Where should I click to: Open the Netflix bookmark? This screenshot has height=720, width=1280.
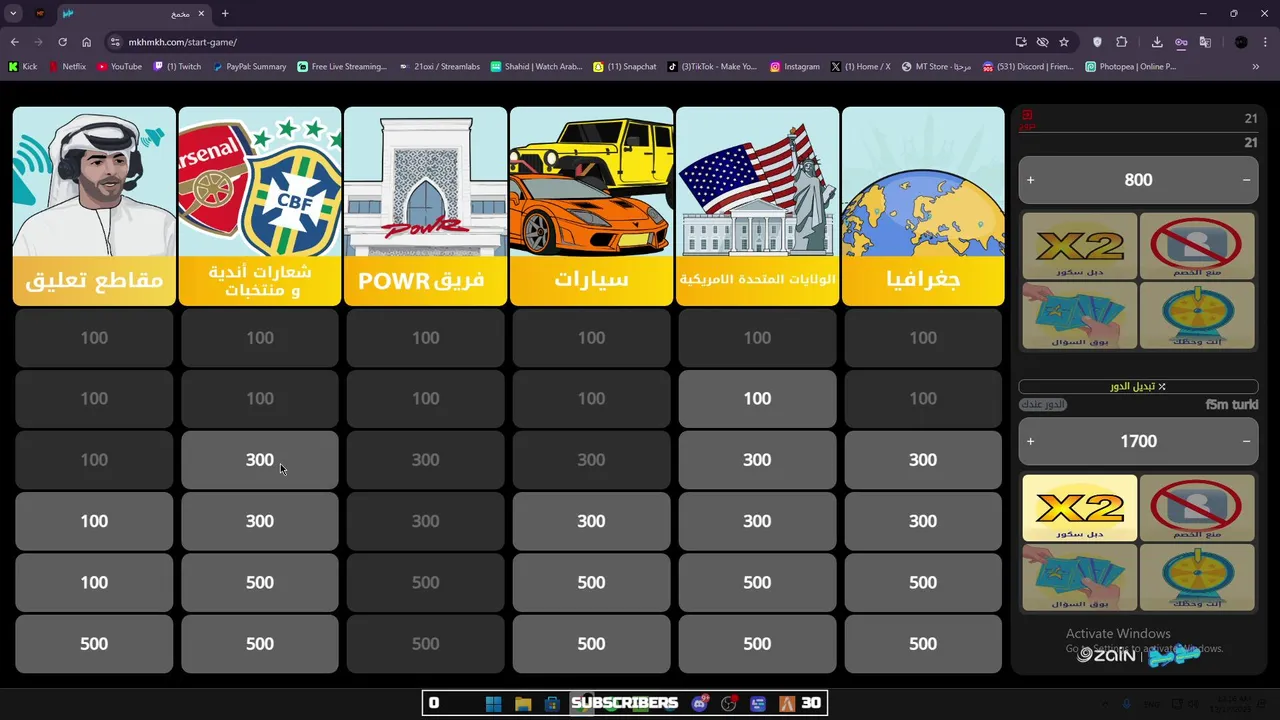[x=67, y=67]
